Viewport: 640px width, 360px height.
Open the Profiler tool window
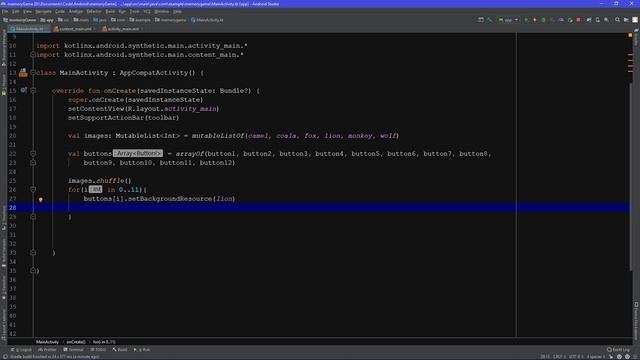[47, 350]
